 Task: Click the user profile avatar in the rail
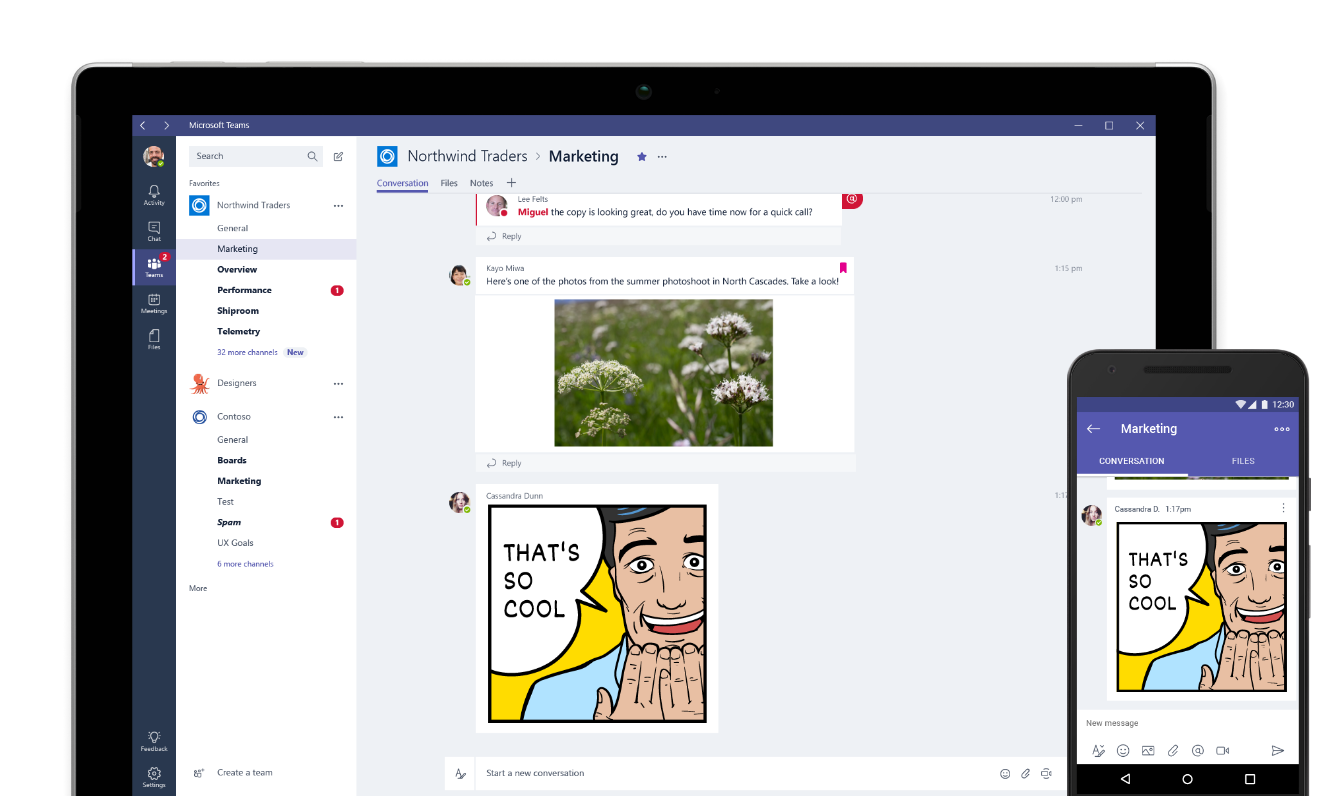[154, 156]
